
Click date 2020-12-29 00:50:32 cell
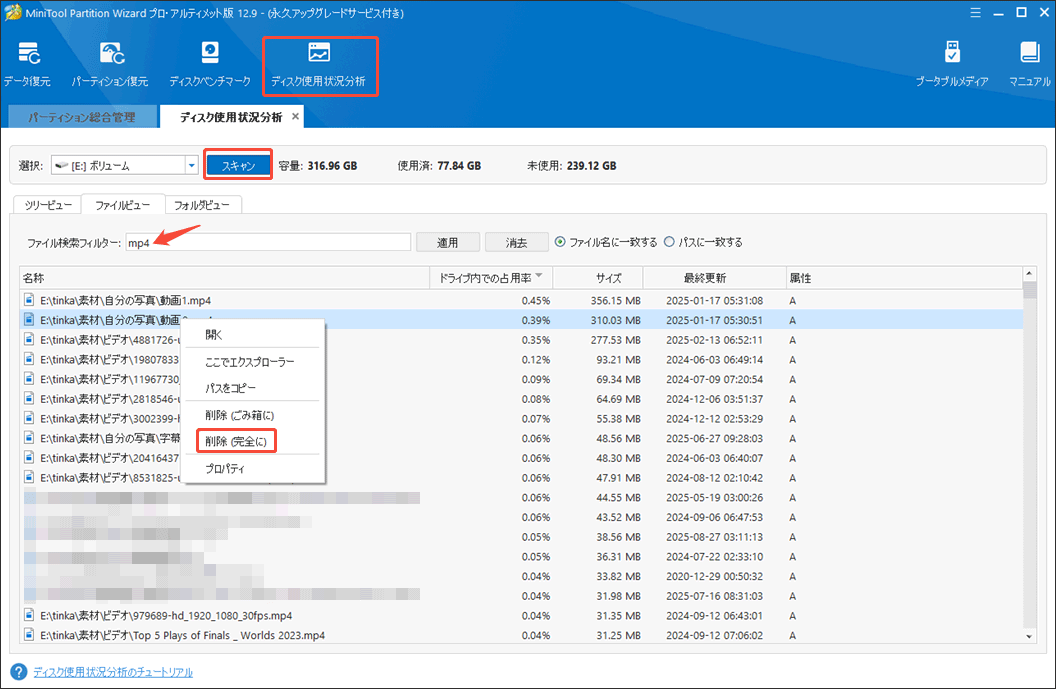(715, 576)
